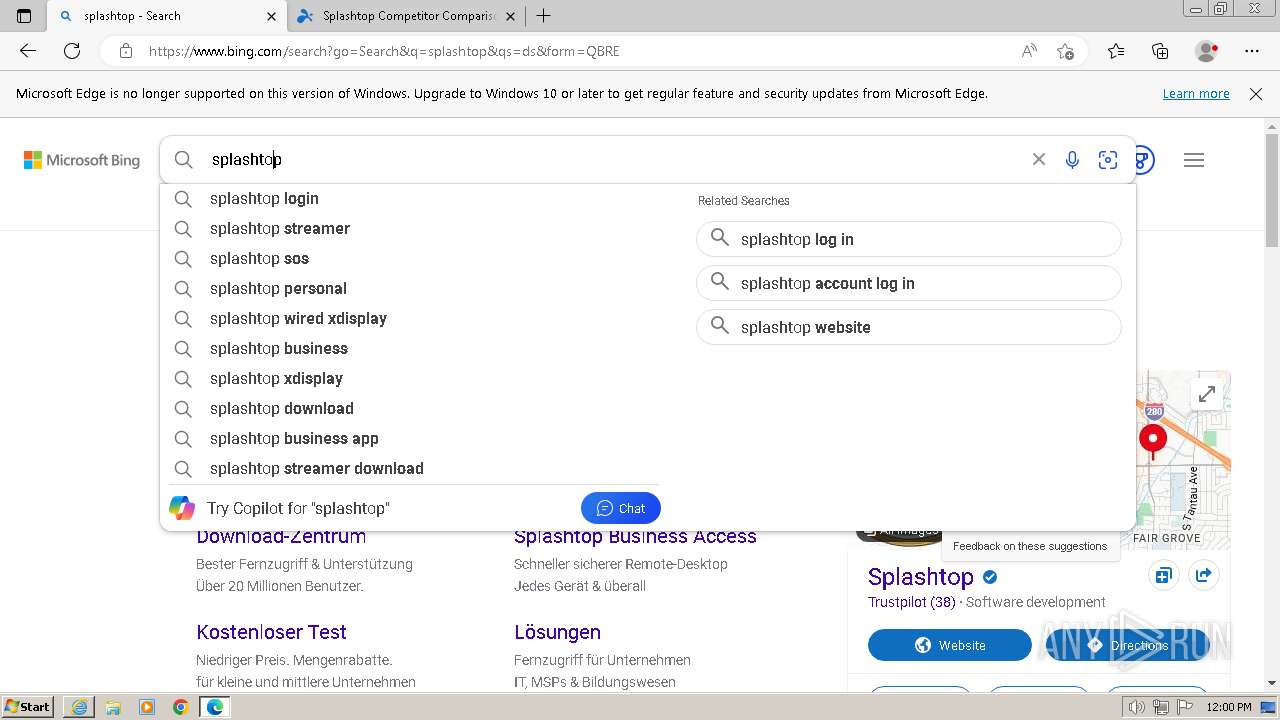Select the suggestion 'splashtop streamer download'
The image size is (1280, 720).
click(x=409, y=469)
